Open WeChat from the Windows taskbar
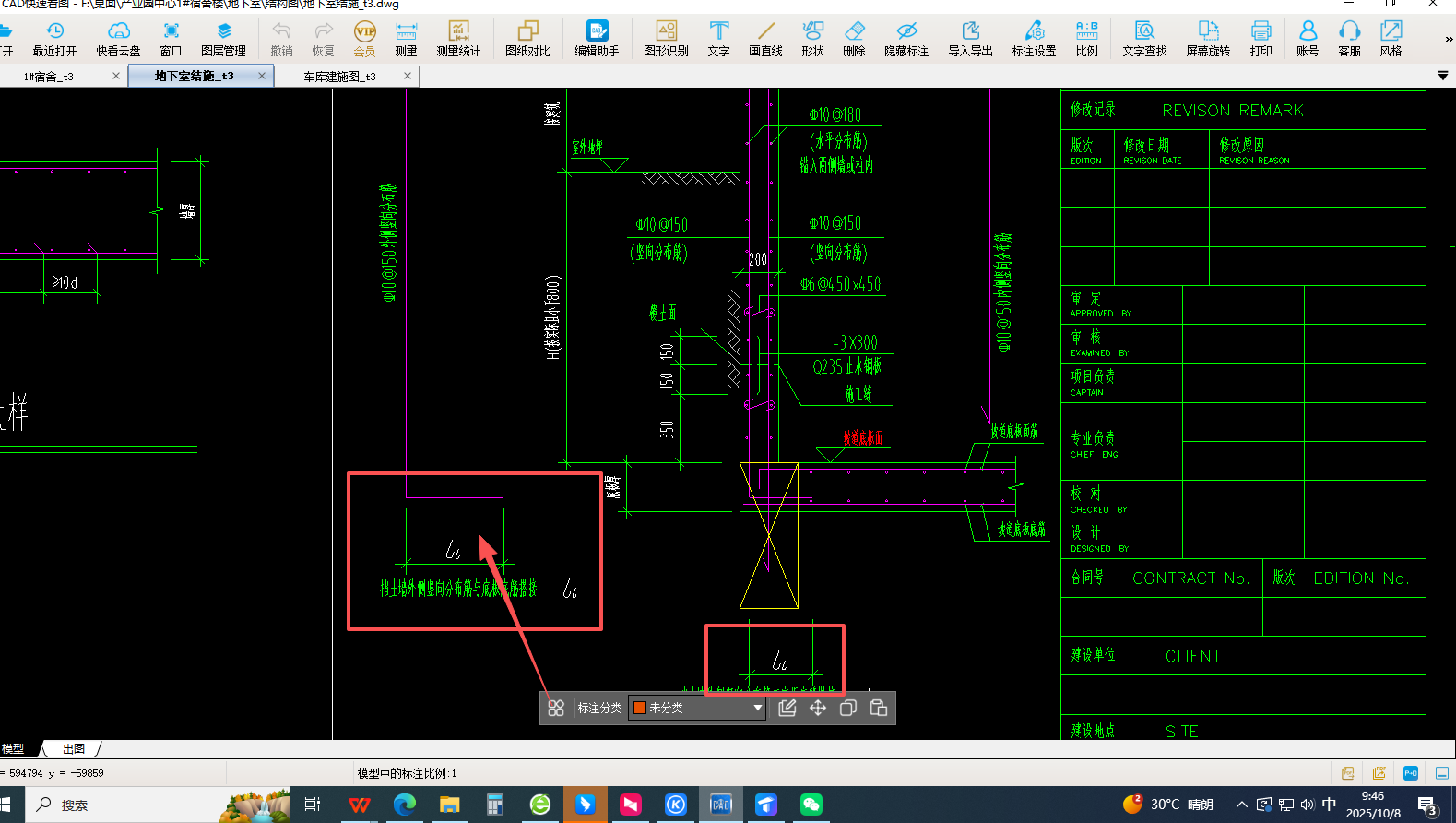This screenshot has height=823, width=1456. (x=811, y=805)
